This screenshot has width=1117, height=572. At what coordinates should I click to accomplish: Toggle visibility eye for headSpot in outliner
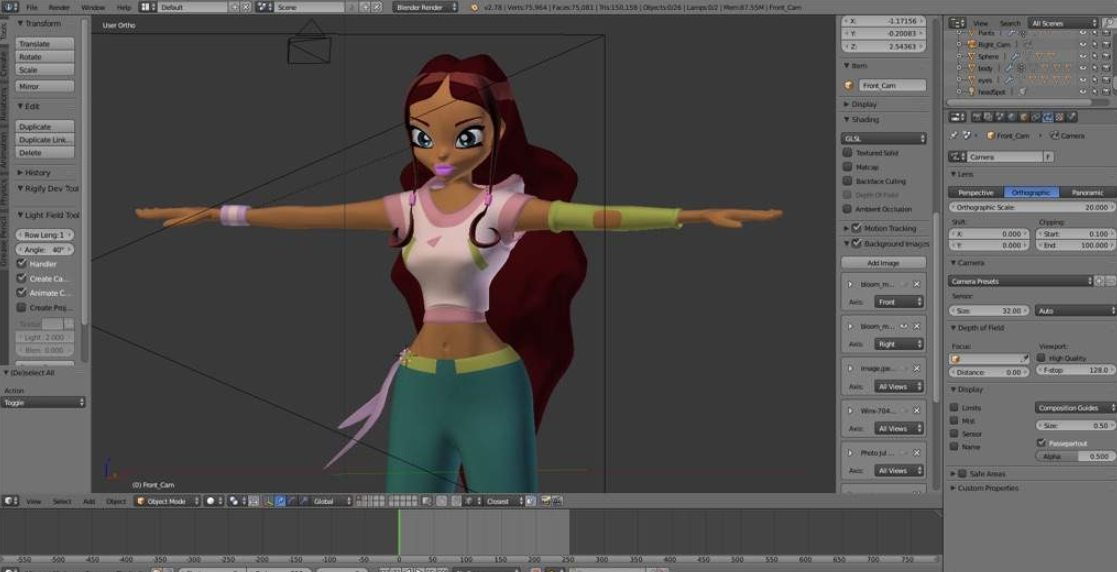point(1084,92)
